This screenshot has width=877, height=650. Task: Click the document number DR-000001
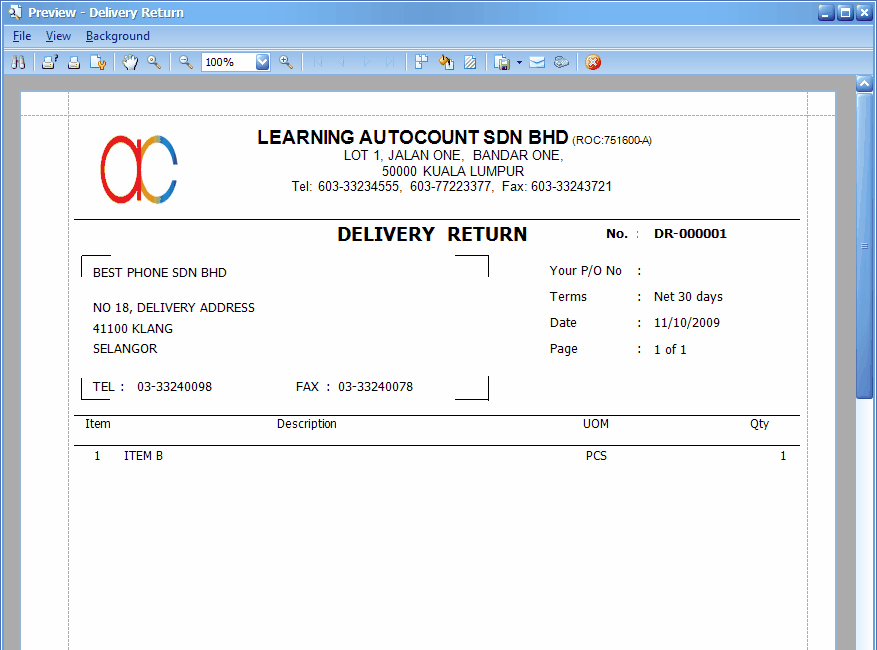[x=690, y=234]
